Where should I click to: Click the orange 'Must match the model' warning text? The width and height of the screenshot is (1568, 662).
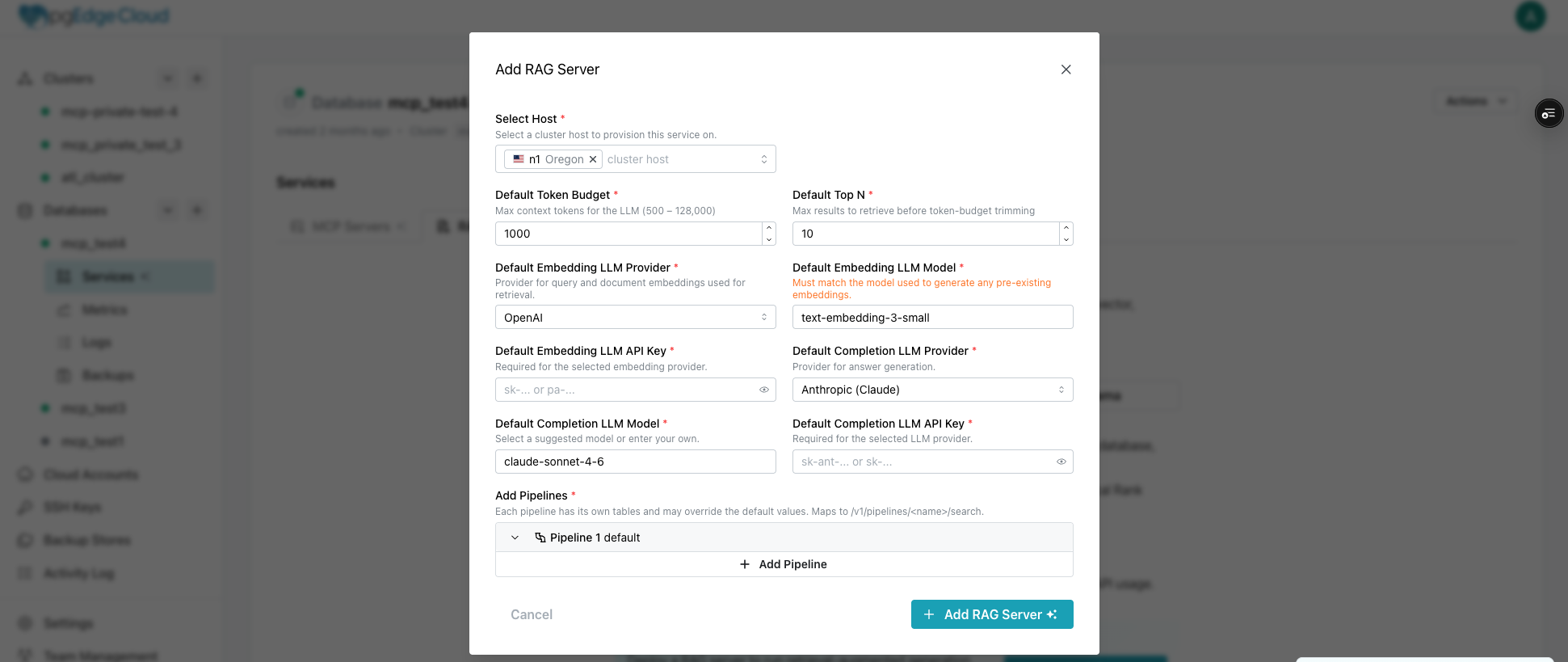point(922,289)
